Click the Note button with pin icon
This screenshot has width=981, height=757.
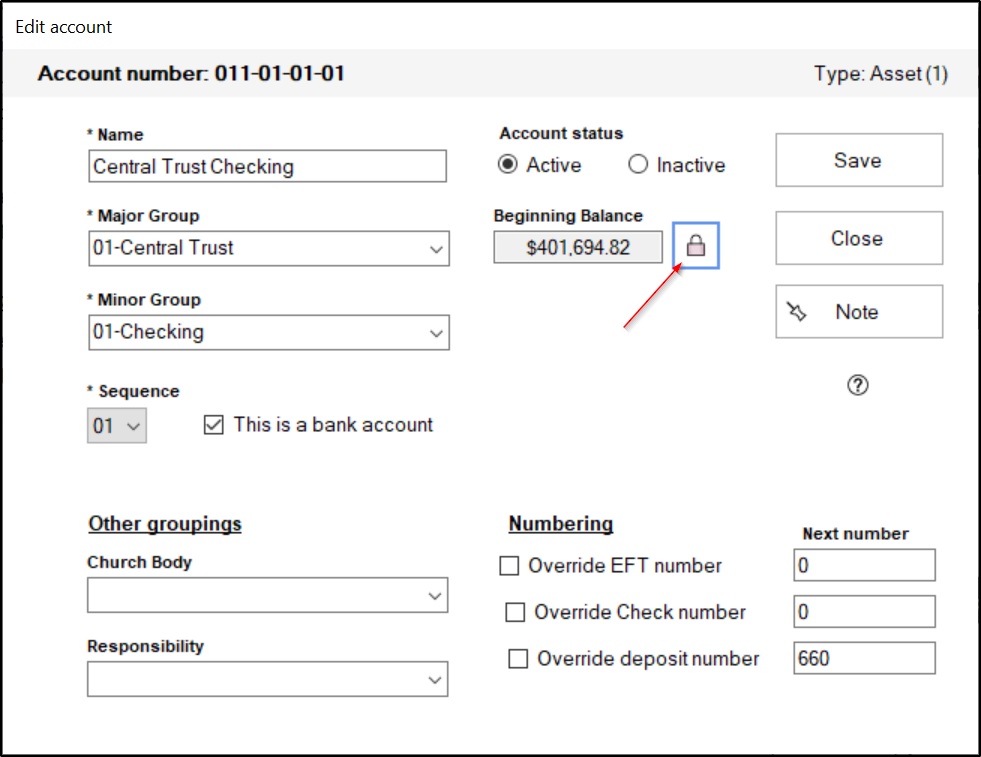tap(858, 312)
